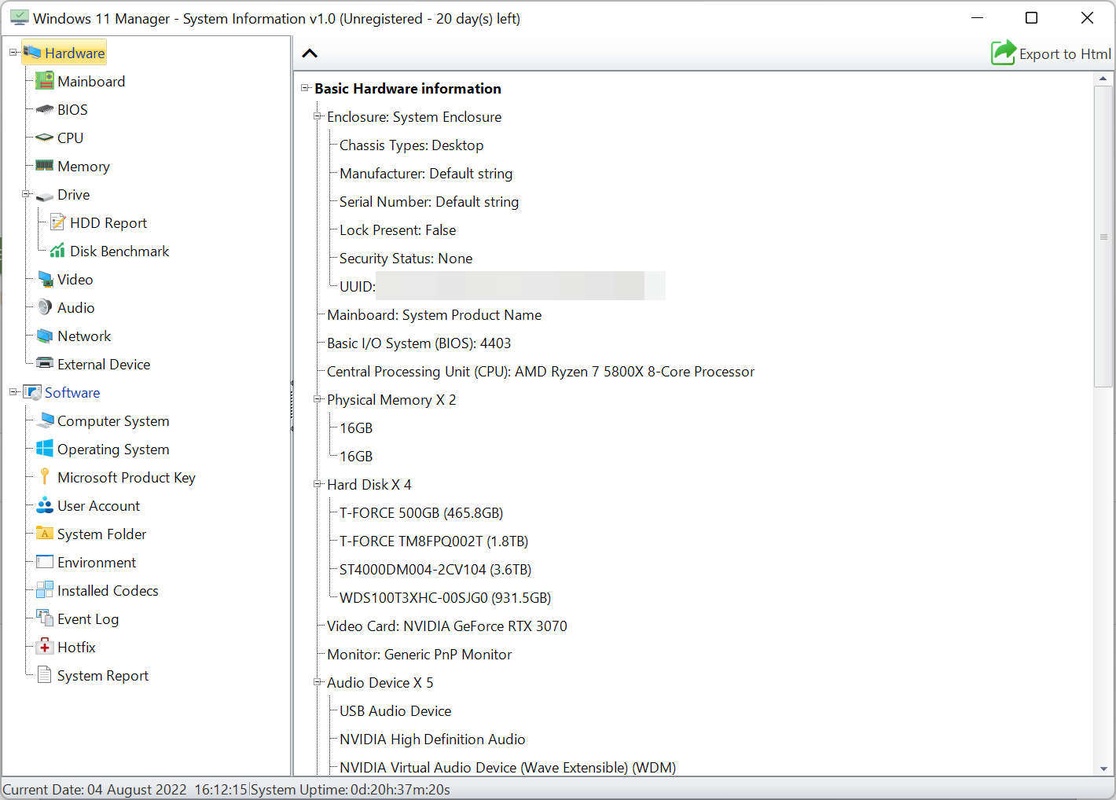
Task: Click the scroll down arrow of details pane
Action: coord(1104,768)
